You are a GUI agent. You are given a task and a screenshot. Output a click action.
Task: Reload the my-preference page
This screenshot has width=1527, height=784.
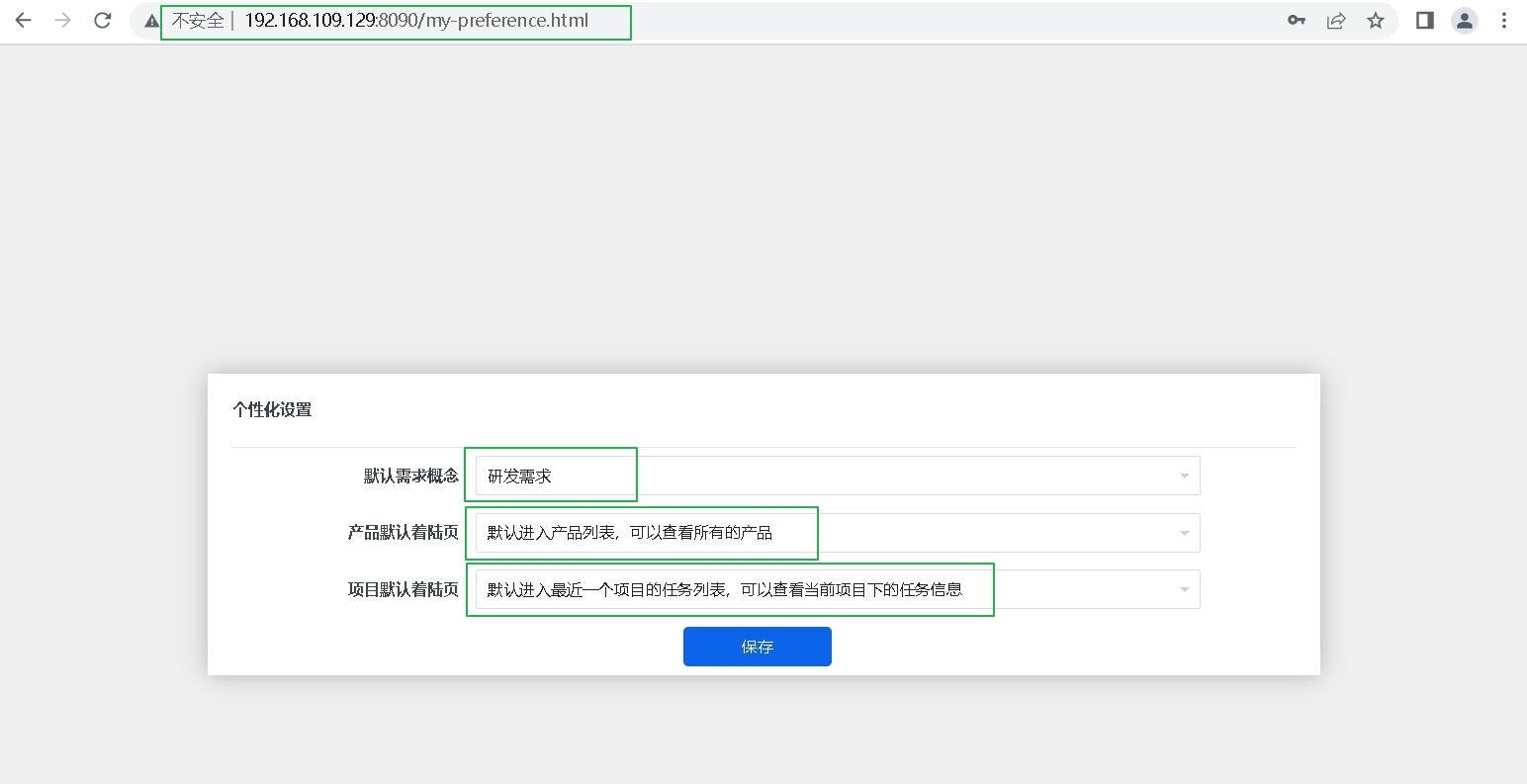(x=103, y=20)
